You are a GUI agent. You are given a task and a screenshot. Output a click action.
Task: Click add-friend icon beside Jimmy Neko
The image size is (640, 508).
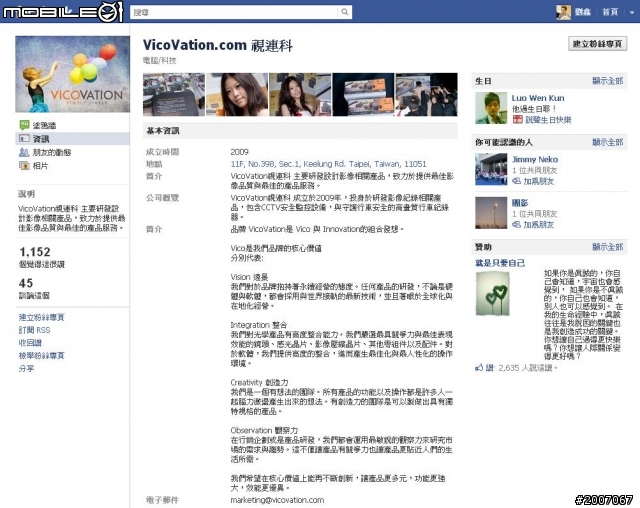[517, 181]
